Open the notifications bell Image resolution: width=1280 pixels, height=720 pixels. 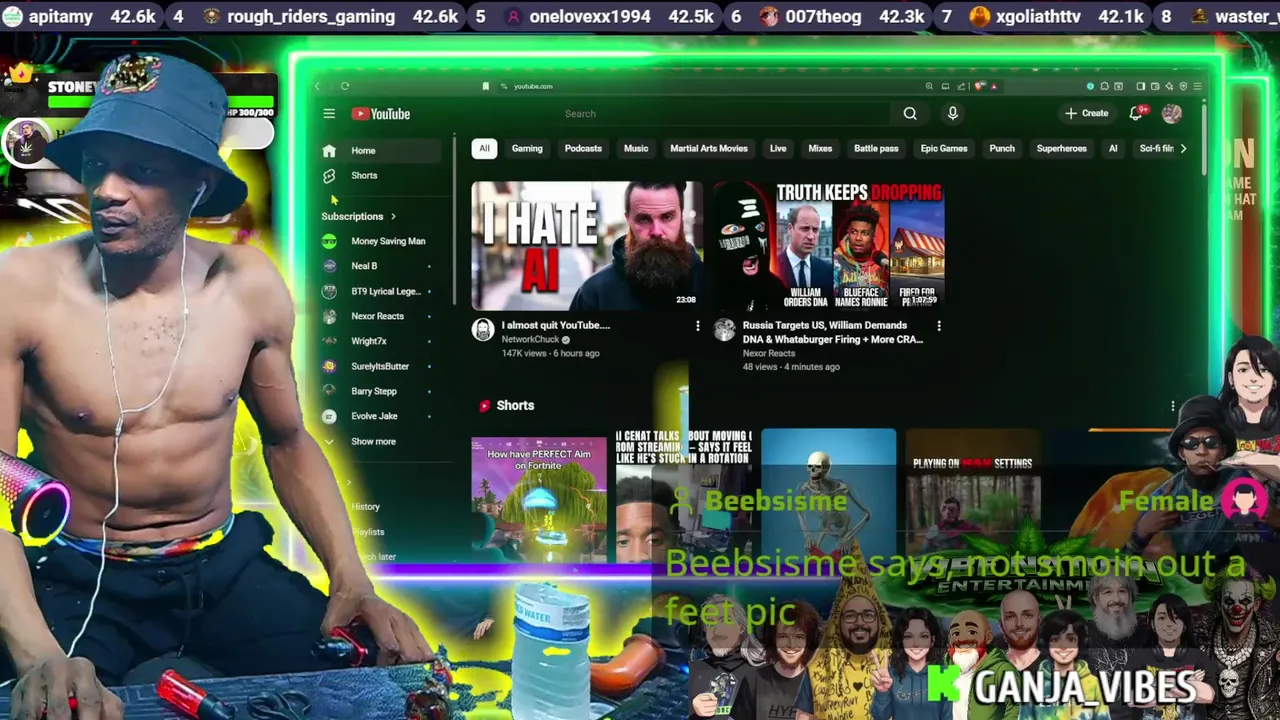(1136, 113)
